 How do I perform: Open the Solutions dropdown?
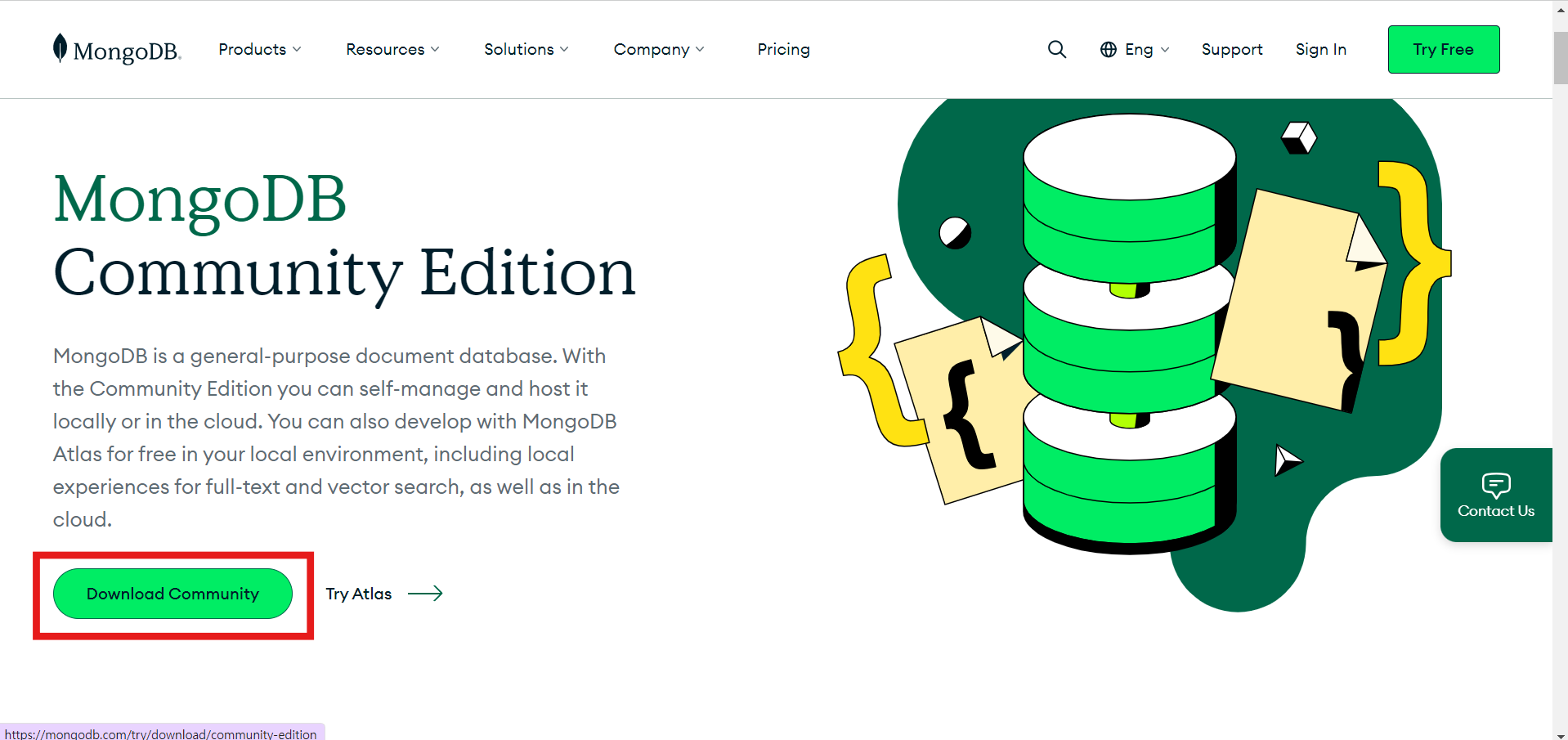tap(526, 49)
